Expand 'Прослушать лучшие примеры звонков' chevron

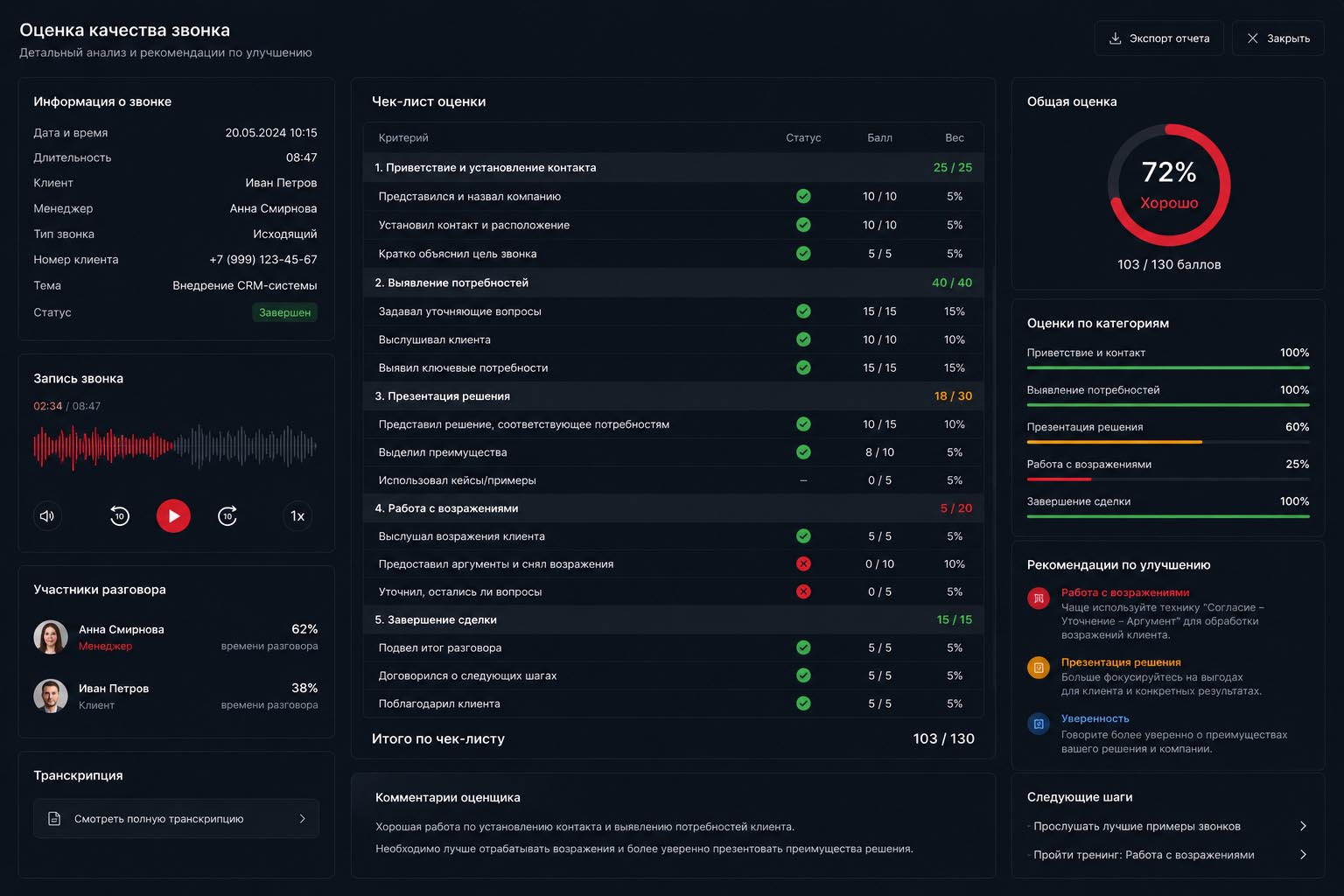(1303, 826)
